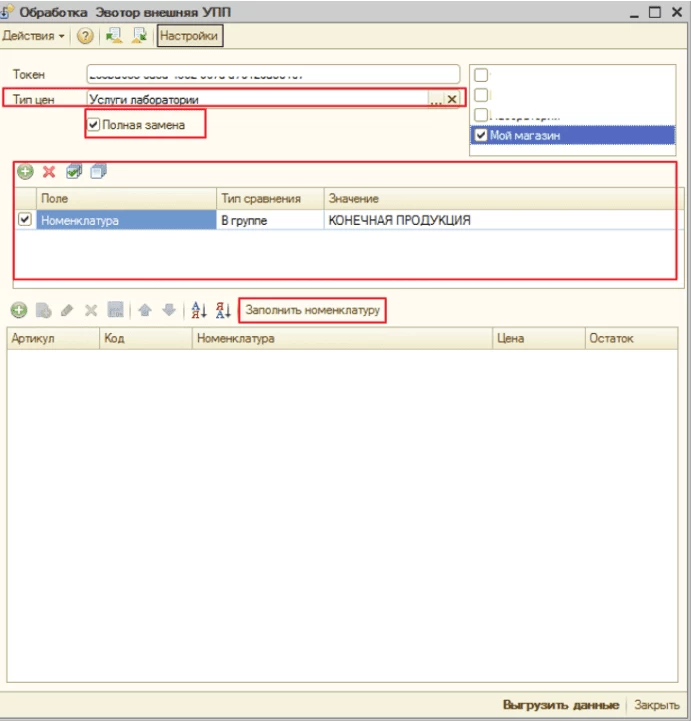
Task: Click the Заполнить номенклатуру button
Action: click(312, 311)
